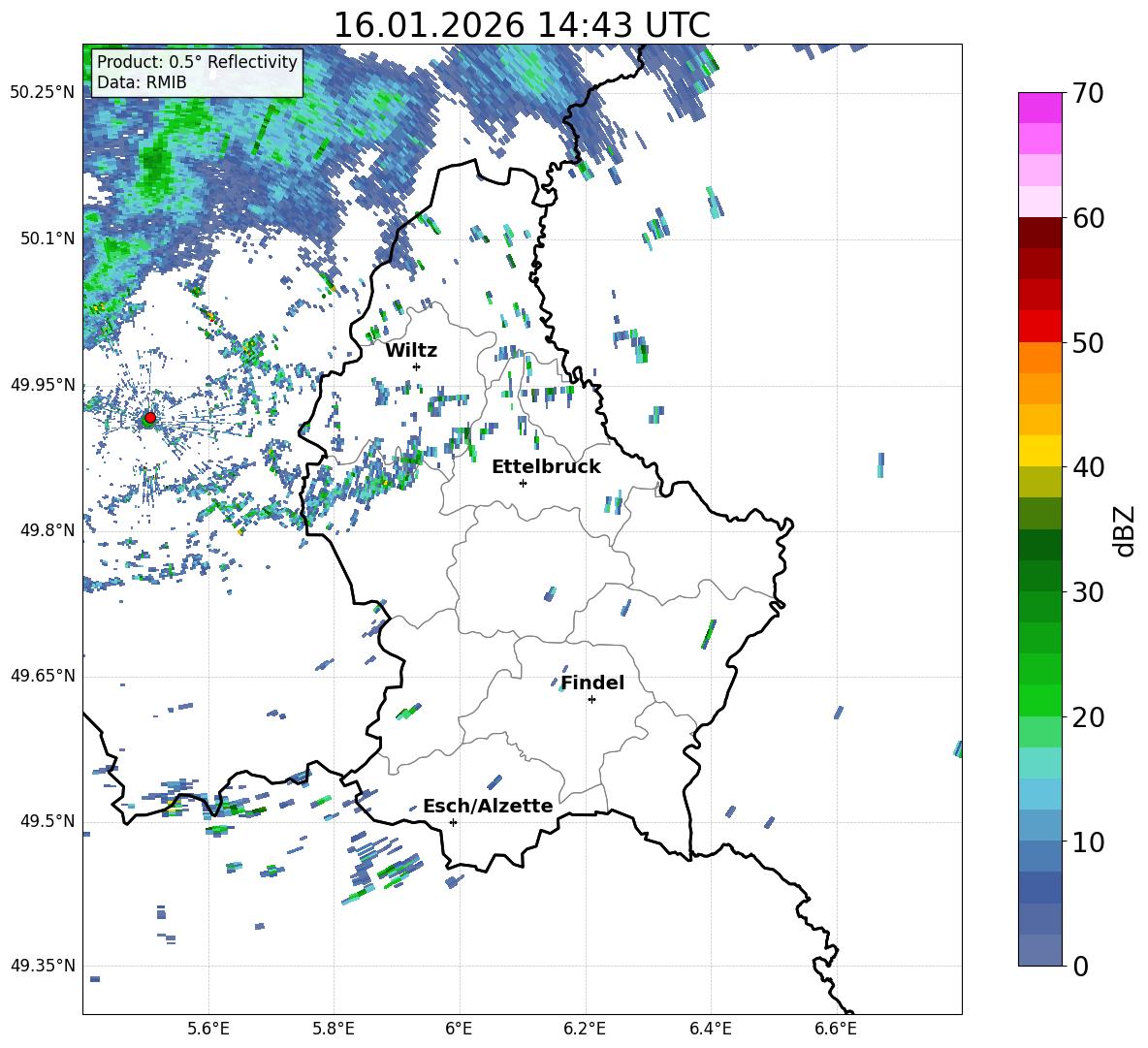Image resolution: width=1148 pixels, height=1048 pixels.
Task: Click the longitude label 6°E
Action: [x=459, y=1029]
